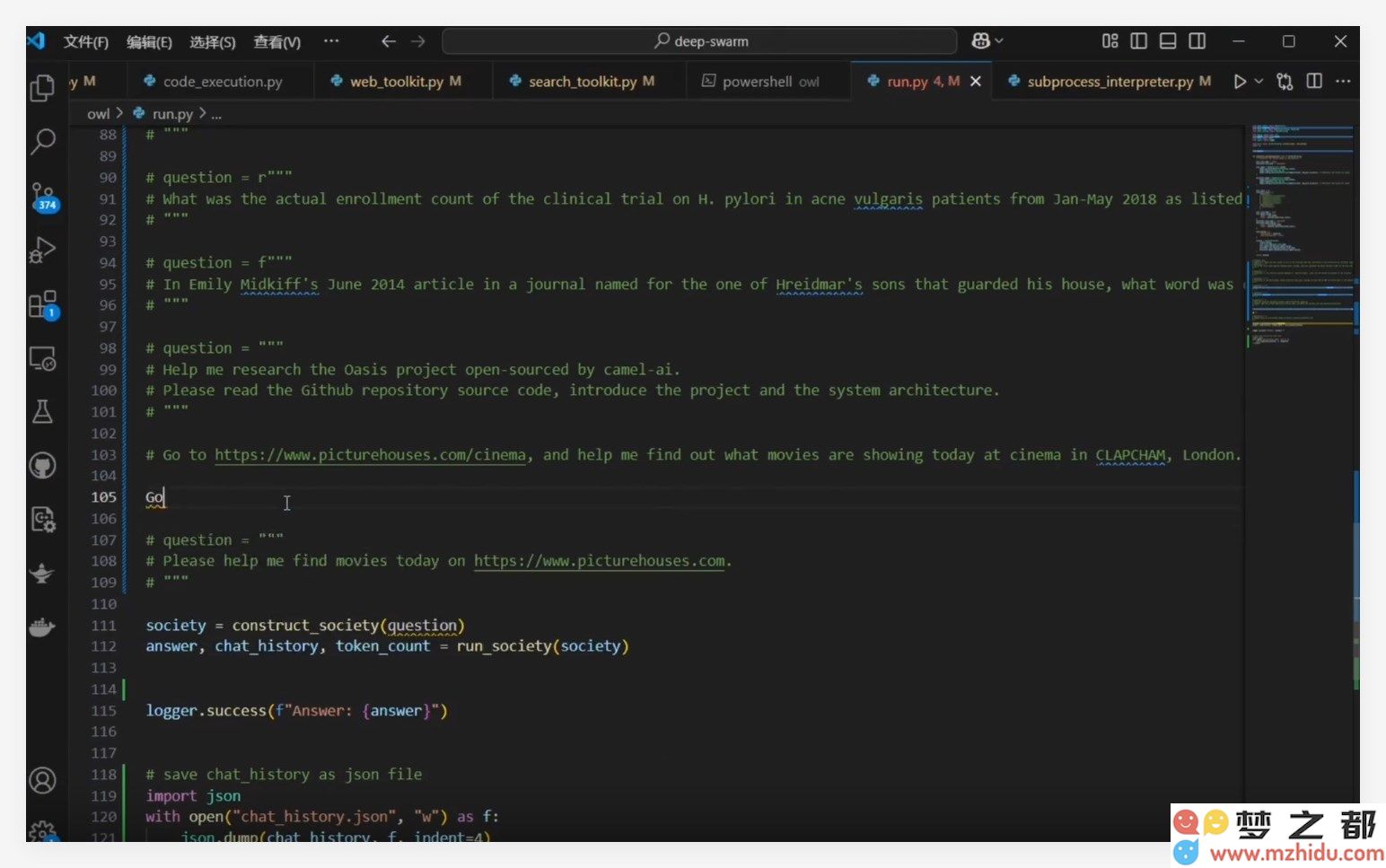
Task: Go forward with the right arrow
Action: [418, 41]
